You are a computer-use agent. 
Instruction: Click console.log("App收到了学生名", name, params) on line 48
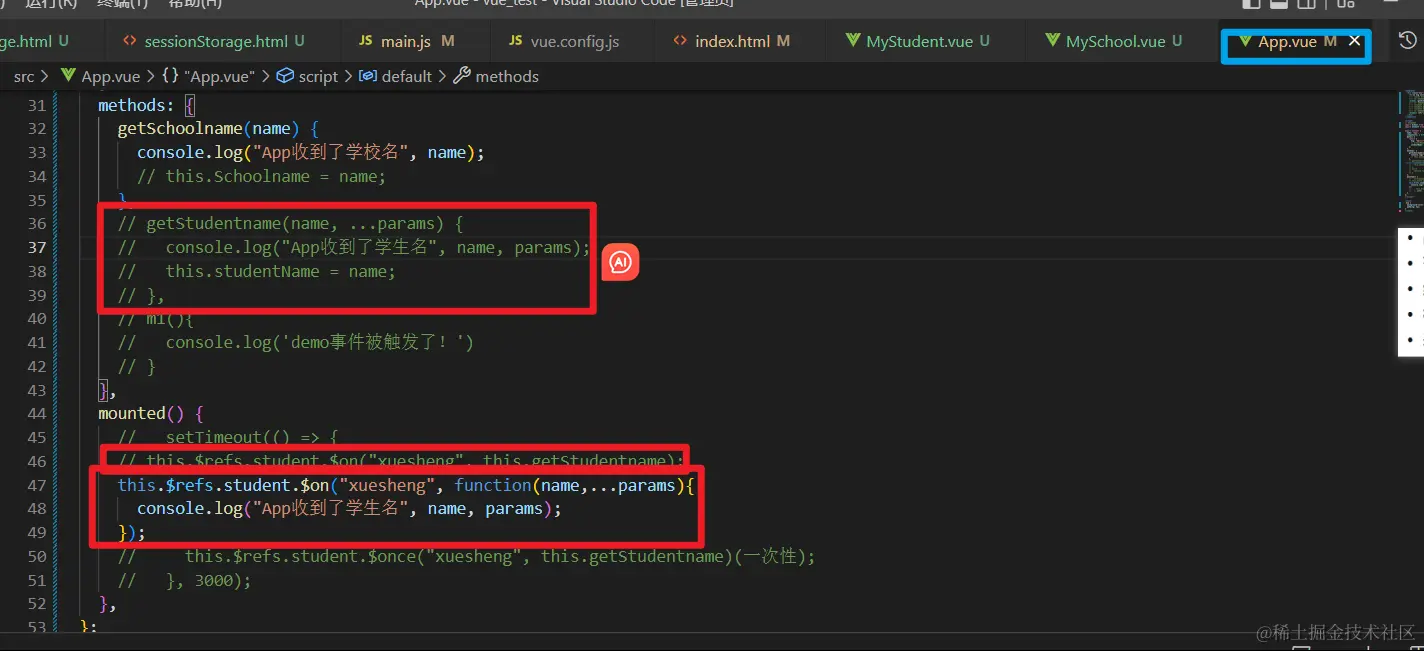point(349,508)
